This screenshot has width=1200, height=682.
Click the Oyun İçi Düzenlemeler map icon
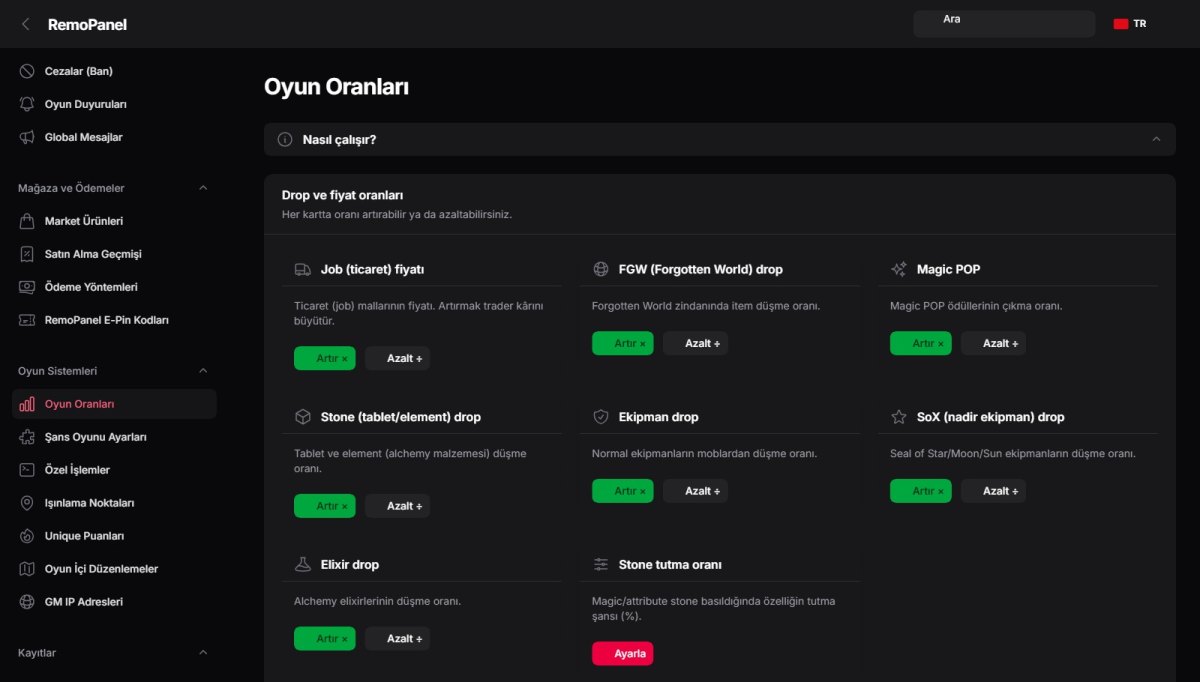[27, 569]
